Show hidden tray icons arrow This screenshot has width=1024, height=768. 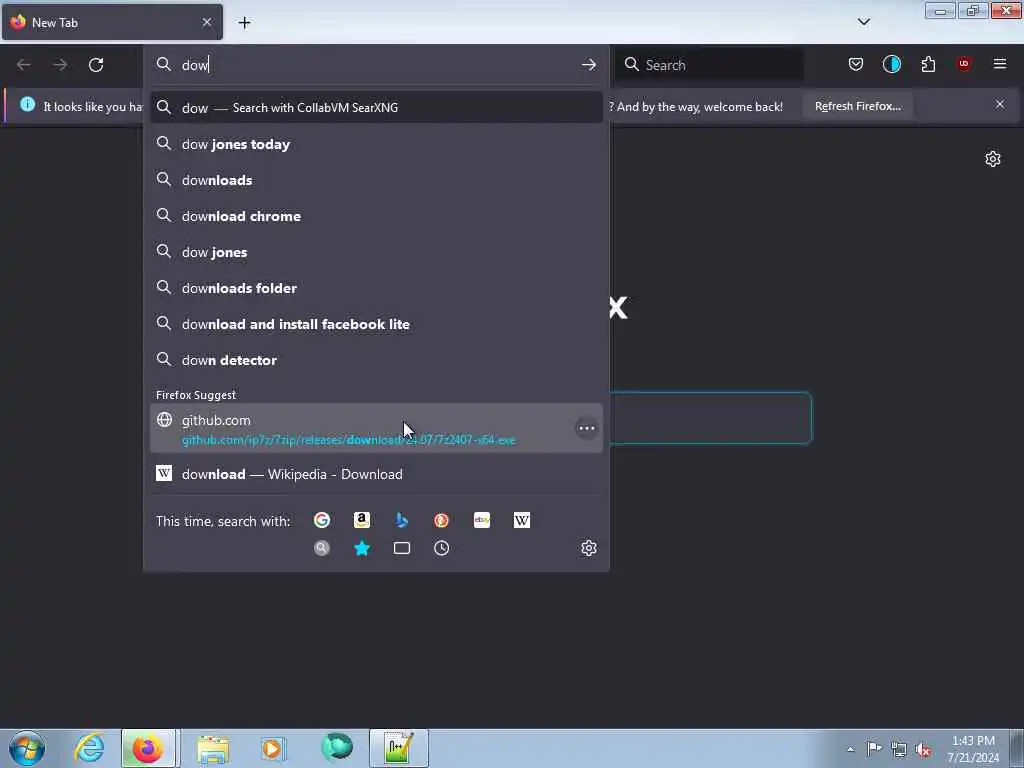tap(850, 749)
